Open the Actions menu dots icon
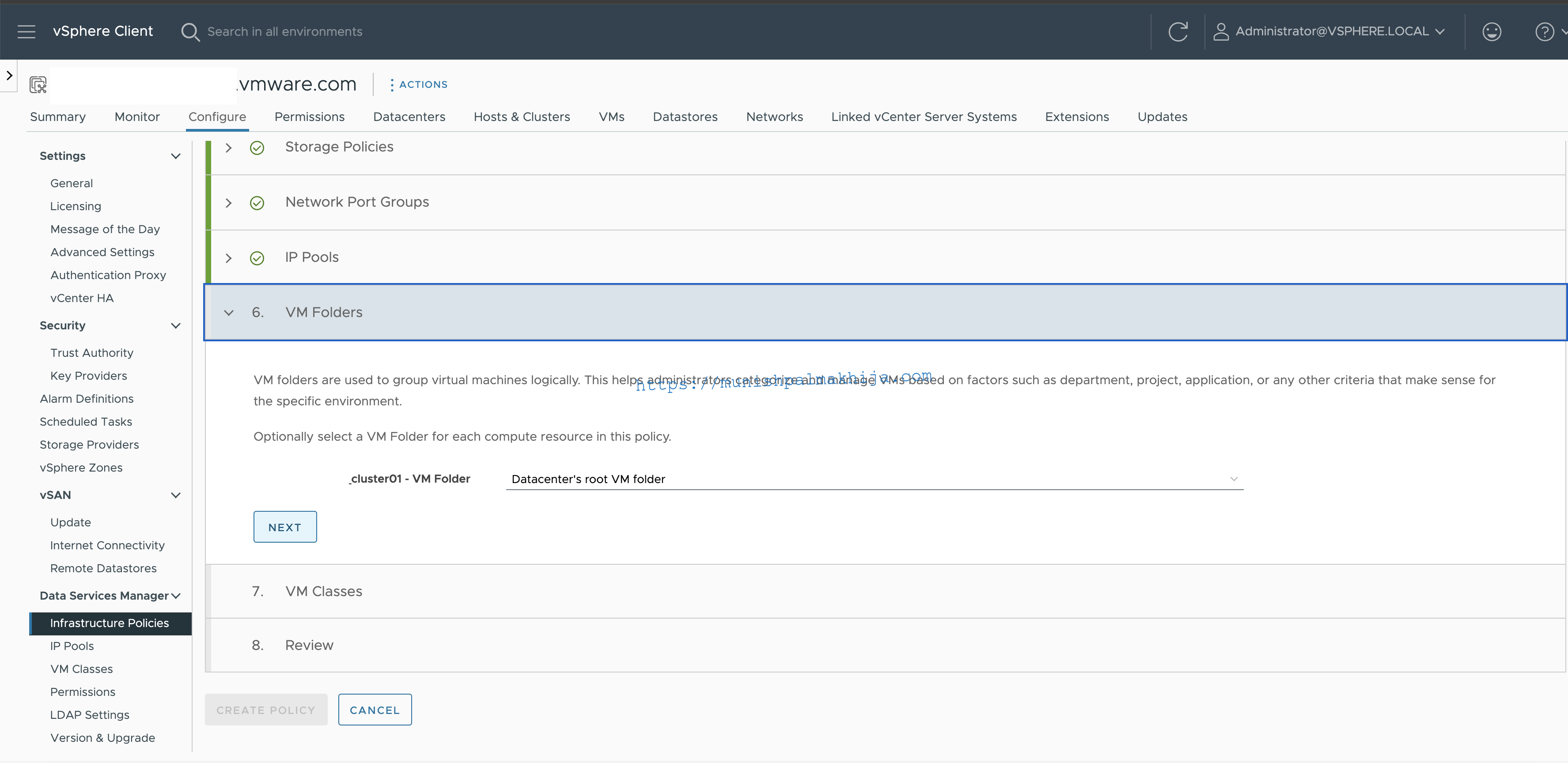Viewport: 1568px width, 763px height. (391, 85)
